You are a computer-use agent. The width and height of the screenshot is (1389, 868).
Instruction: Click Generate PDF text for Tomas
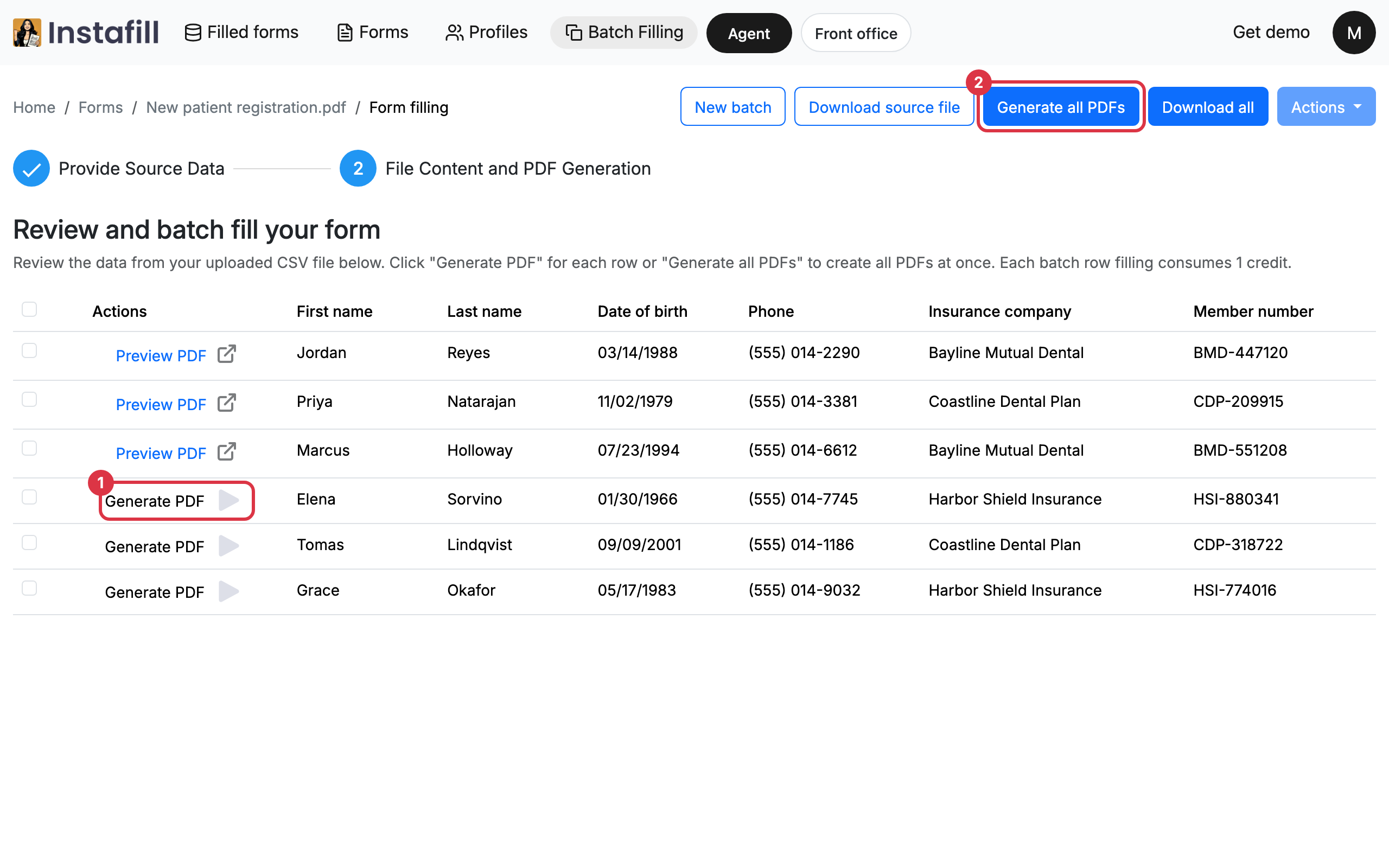155,546
